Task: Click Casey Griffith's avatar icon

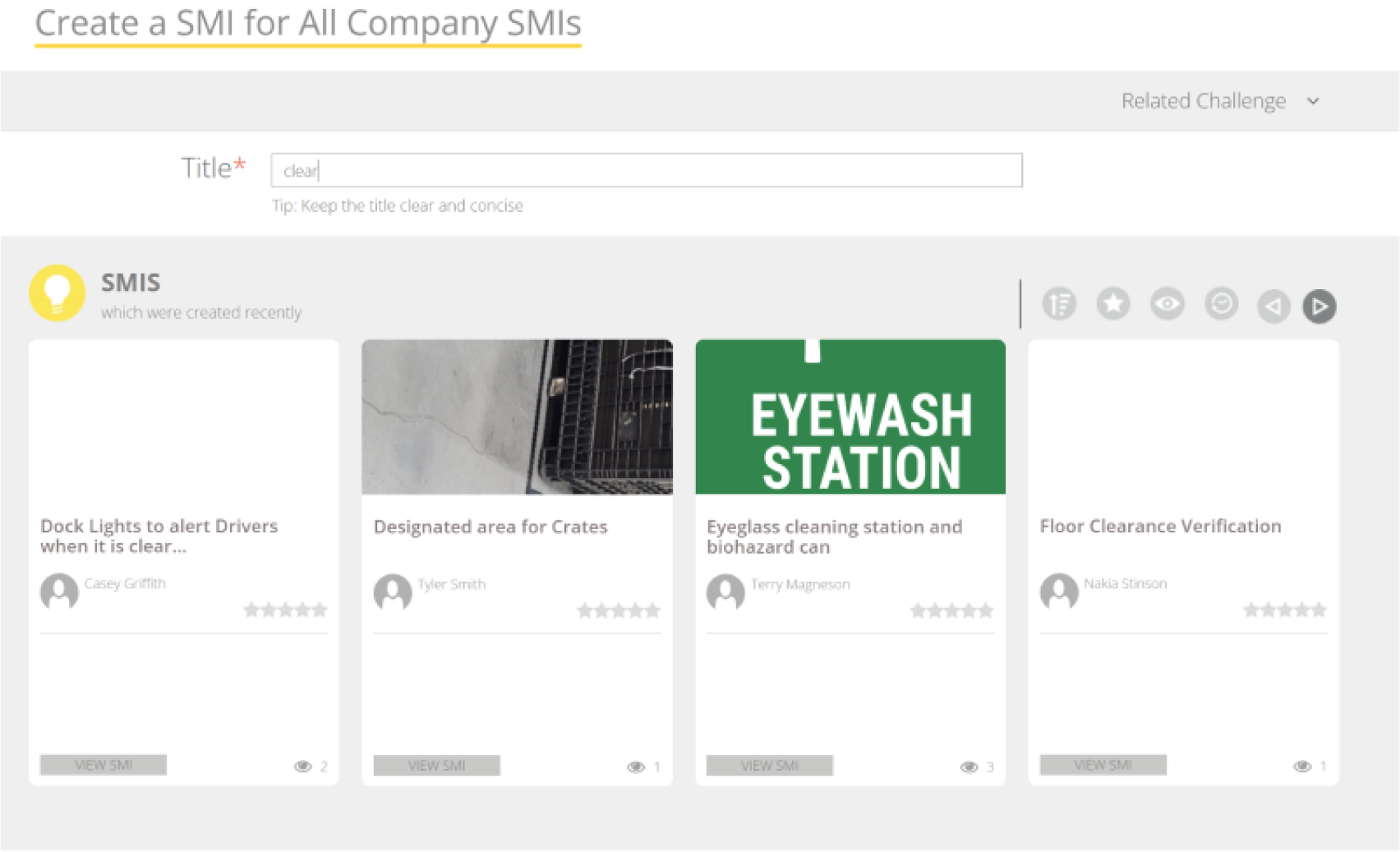Action: point(59,591)
